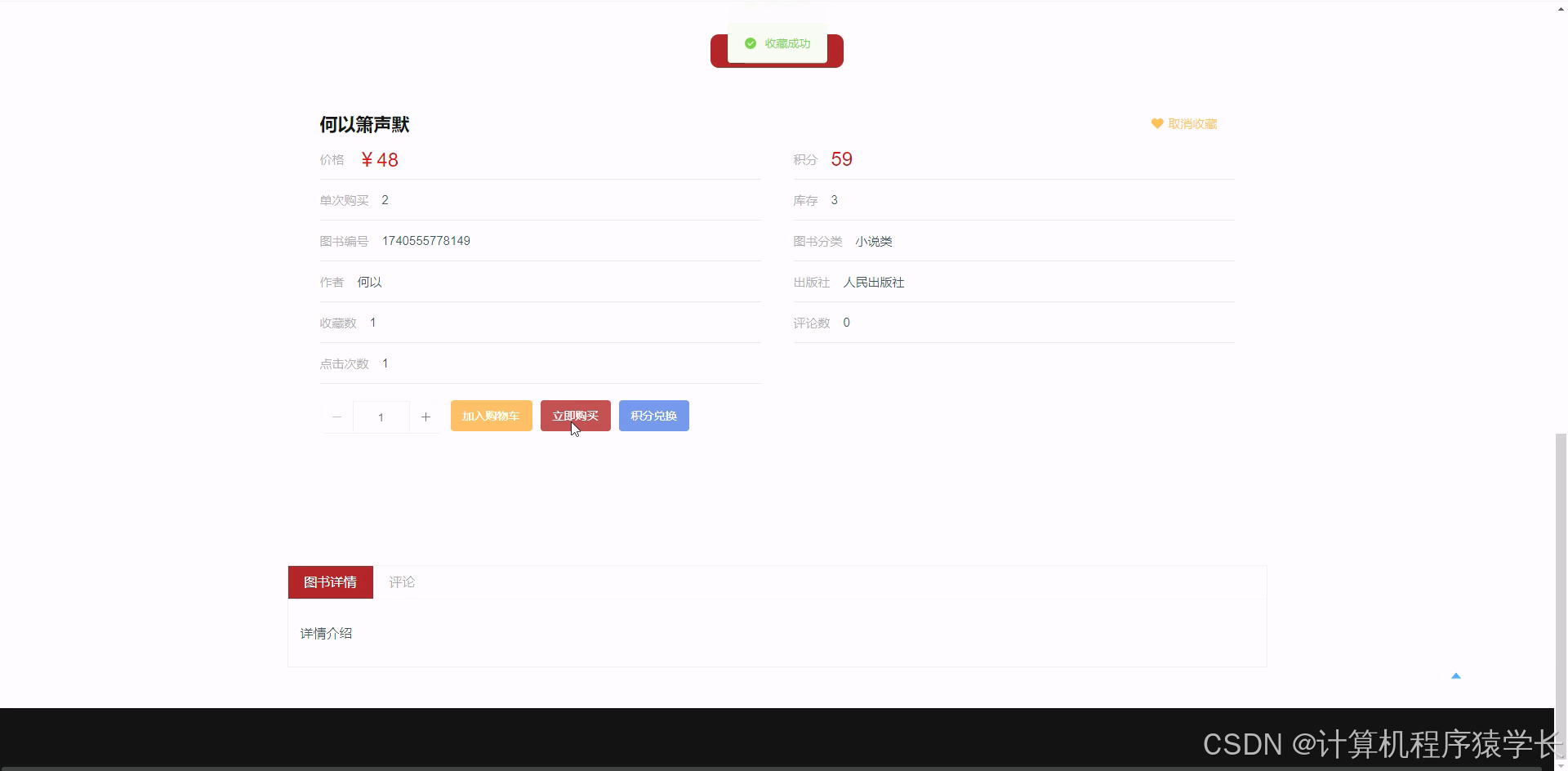Click the 库存 label
Screen dimensions: 1568x771
tap(805, 201)
